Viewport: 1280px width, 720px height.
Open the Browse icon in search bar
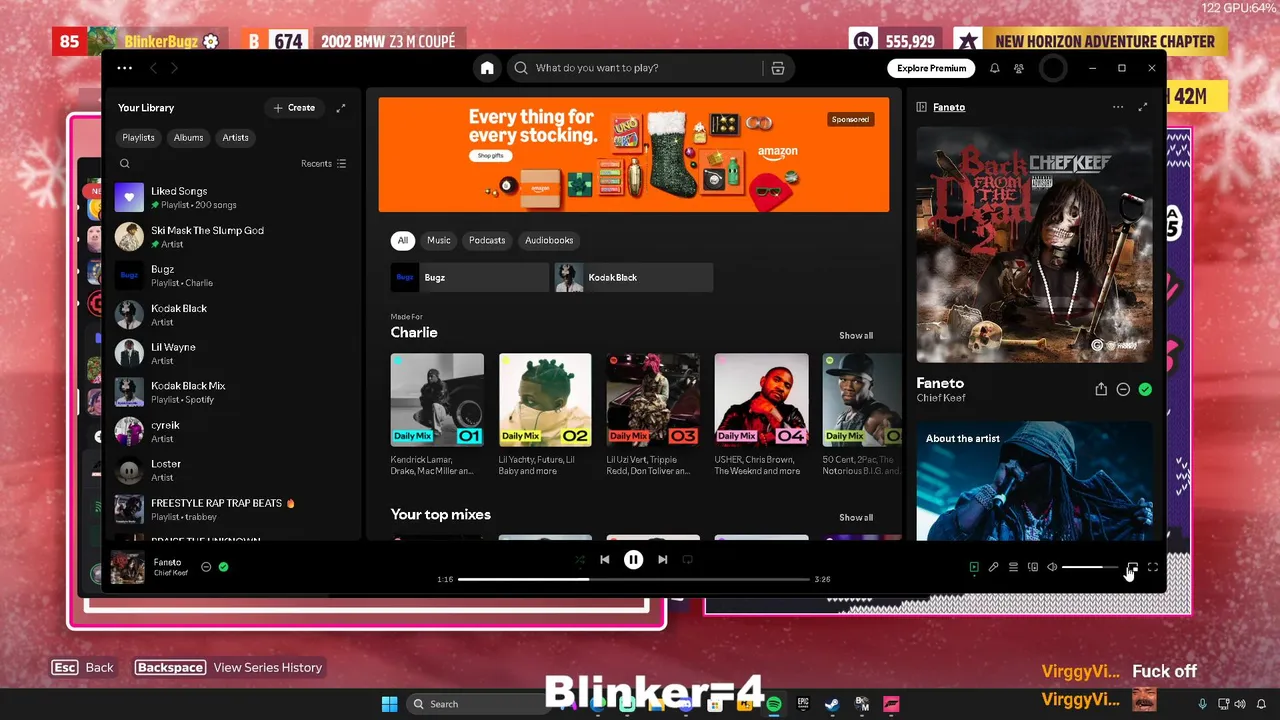coord(777,68)
